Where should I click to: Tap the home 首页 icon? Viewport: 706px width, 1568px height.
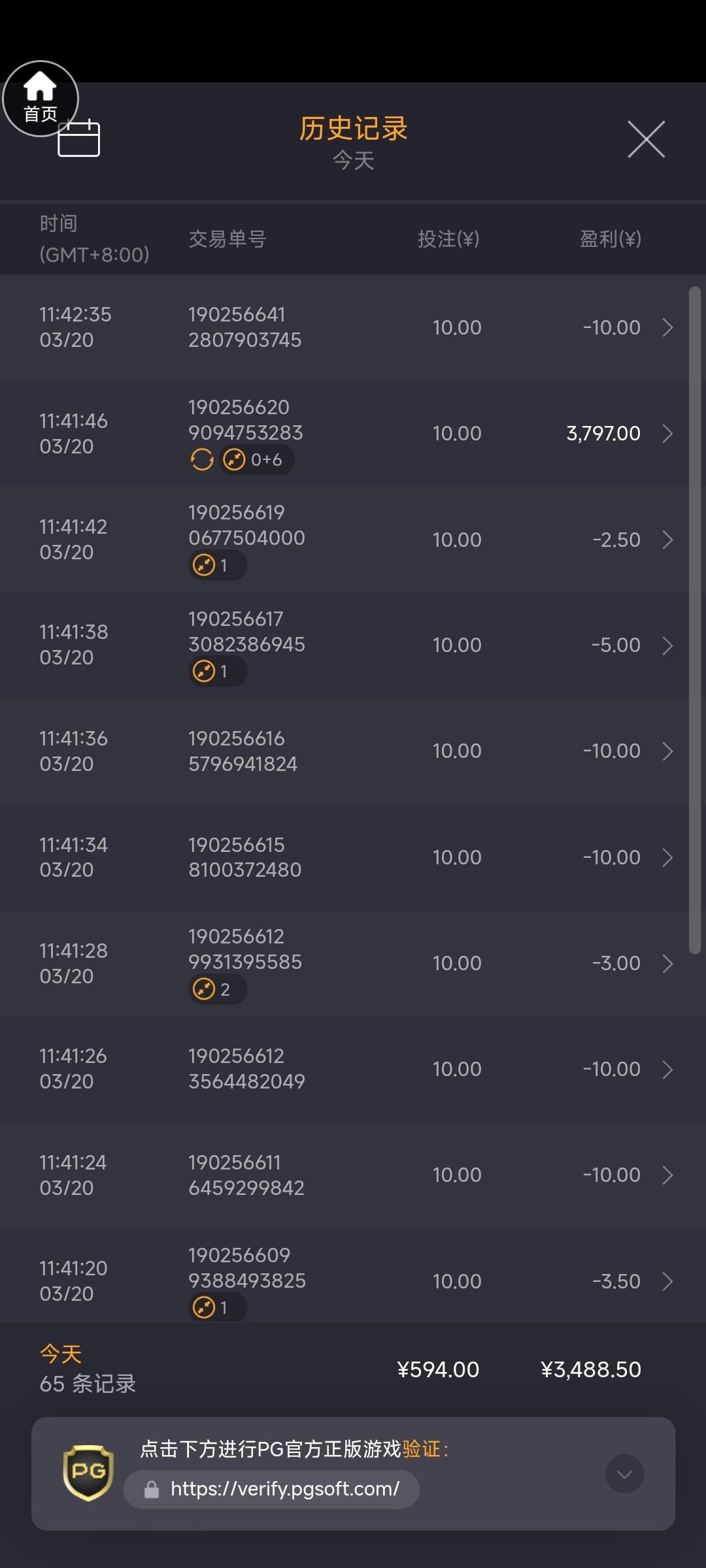[41, 98]
